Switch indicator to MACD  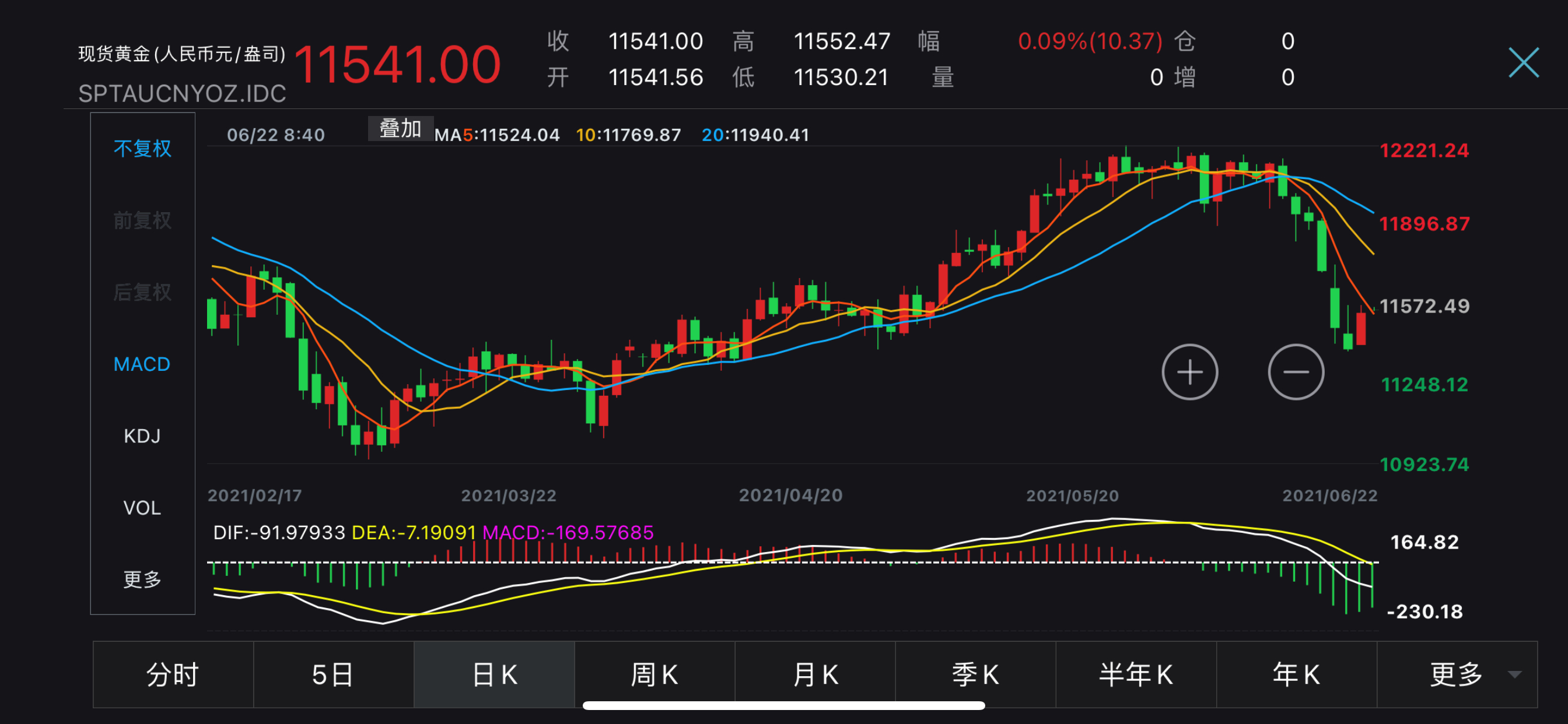(x=142, y=364)
